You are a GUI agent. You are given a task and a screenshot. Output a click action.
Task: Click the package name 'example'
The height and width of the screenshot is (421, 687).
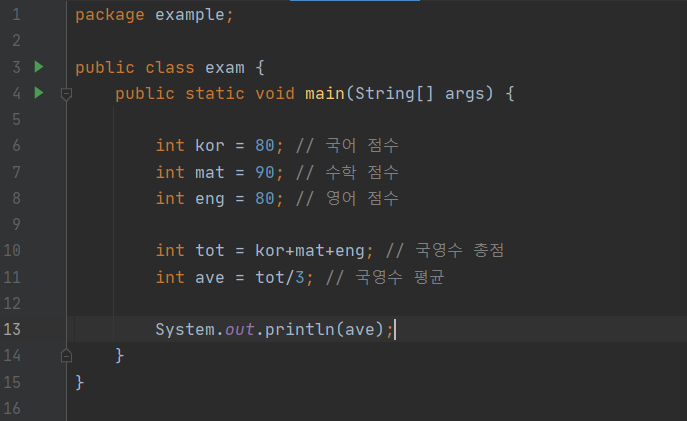pos(190,15)
